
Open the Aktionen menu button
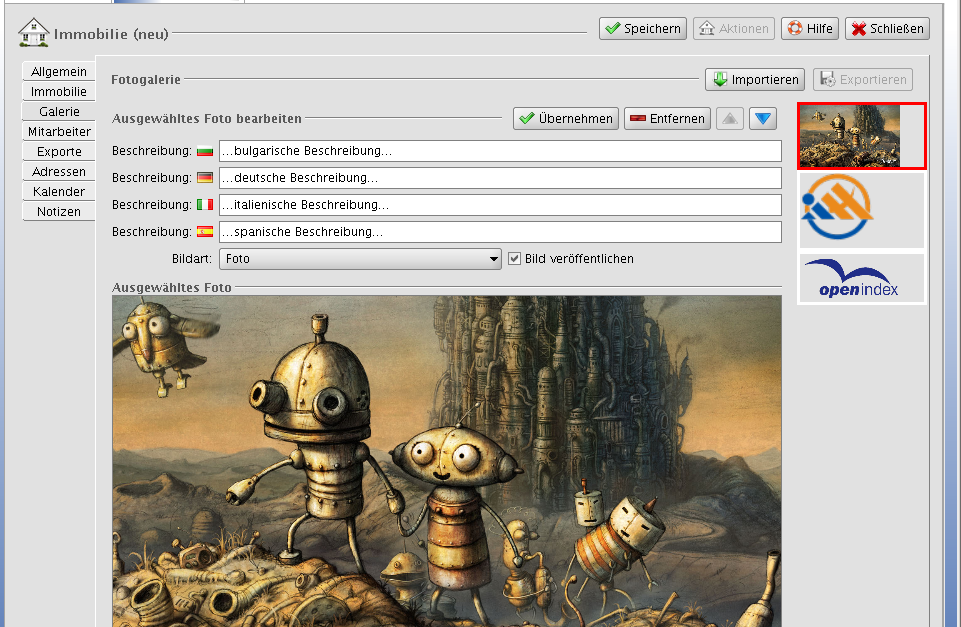tap(734, 29)
